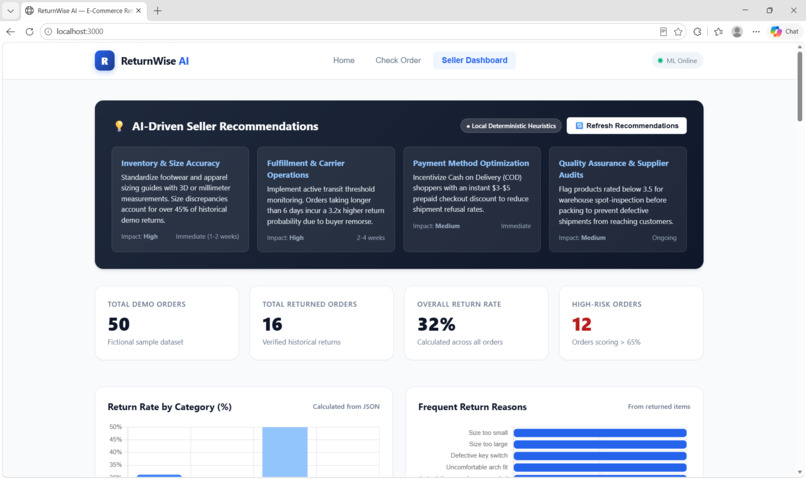Open Quality Assurance & Supplier Audits card
Image resolution: width=806 pixels, height=479 pixels.
(x=618, y=199)
